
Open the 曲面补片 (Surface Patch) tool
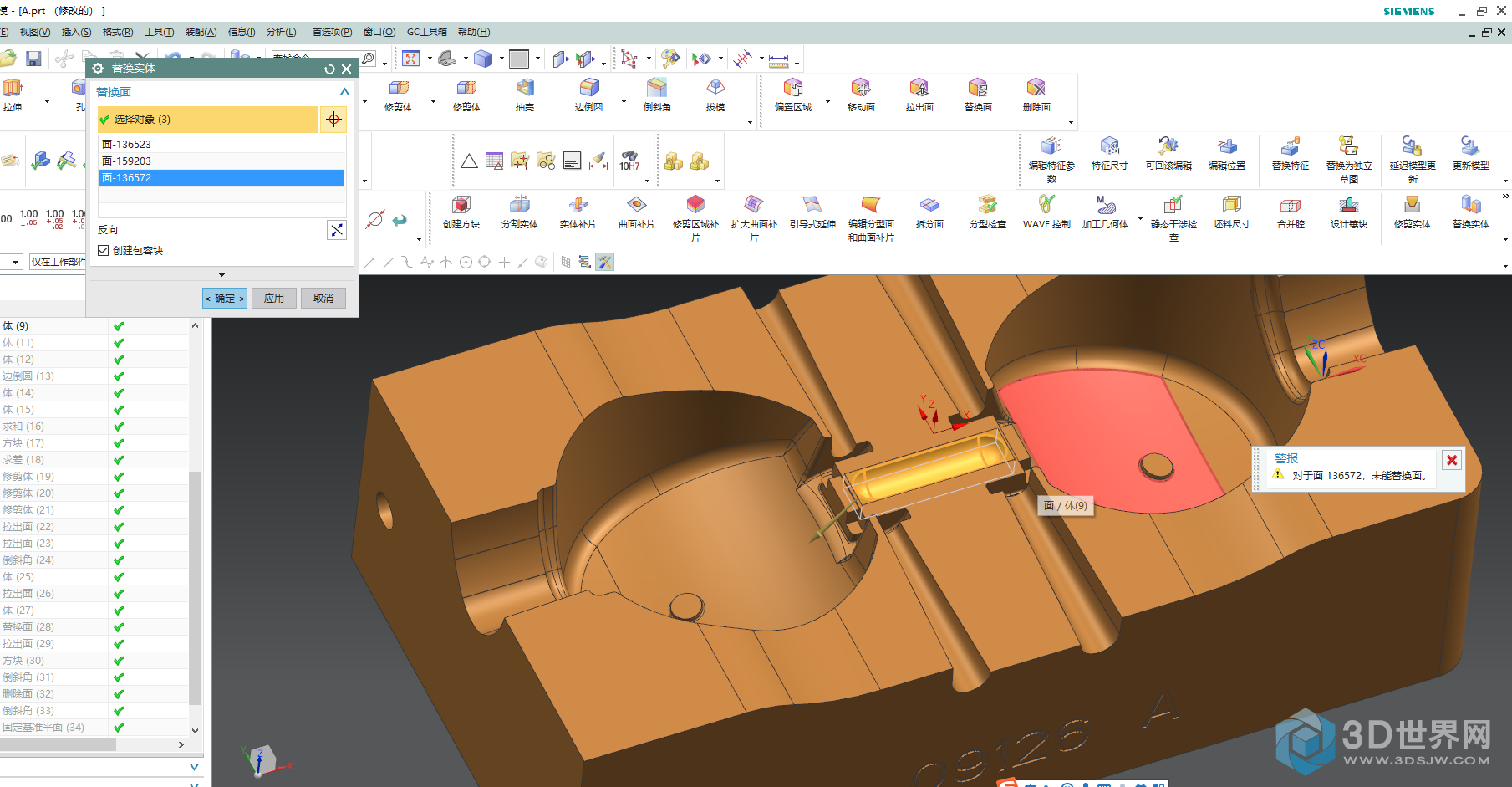(637, 205)
